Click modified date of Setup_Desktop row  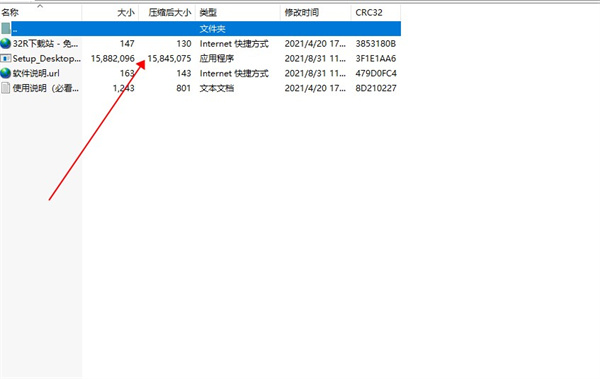(315, 59)
